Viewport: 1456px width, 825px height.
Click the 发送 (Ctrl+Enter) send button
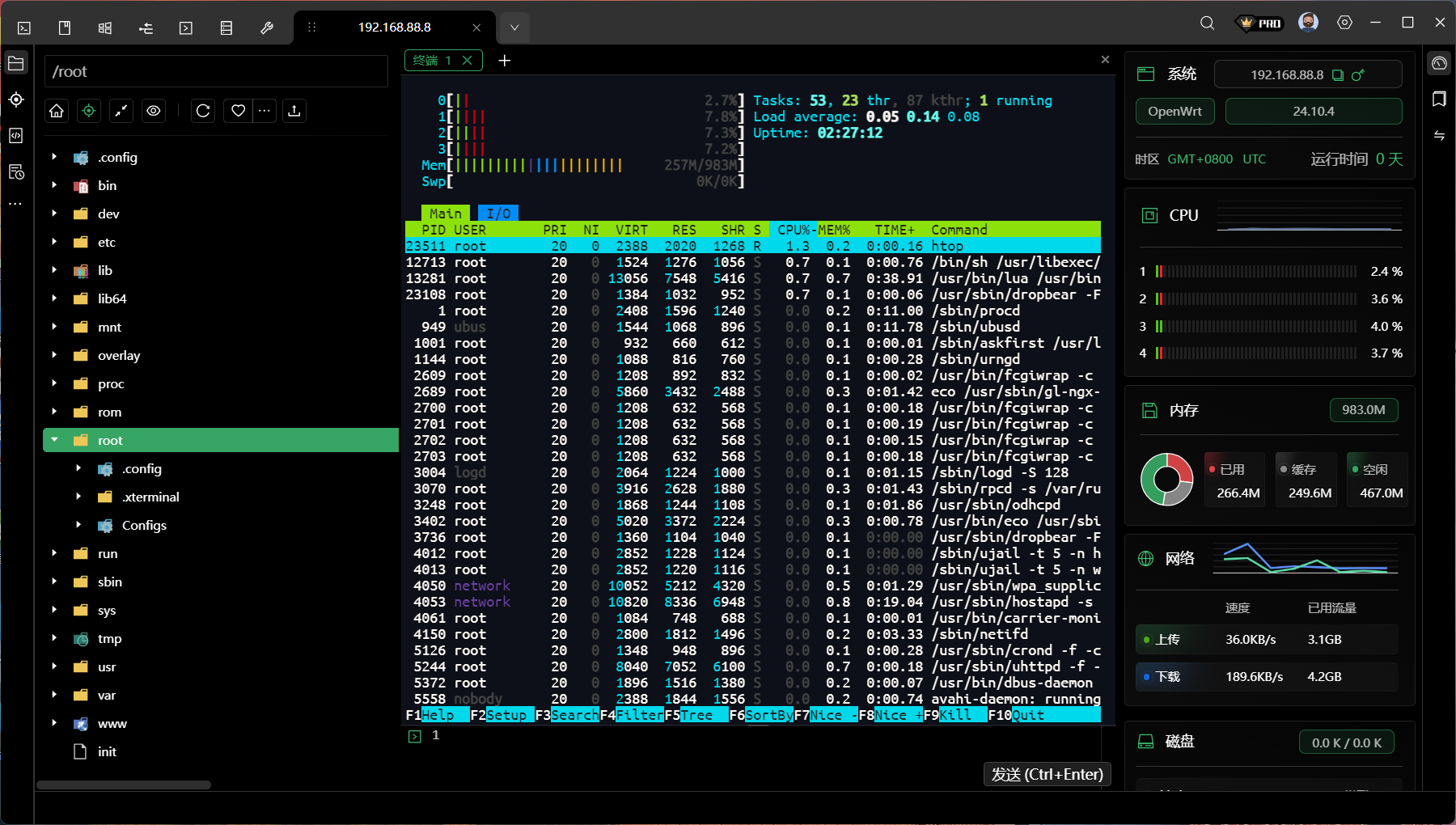[x=1047, y=774]
